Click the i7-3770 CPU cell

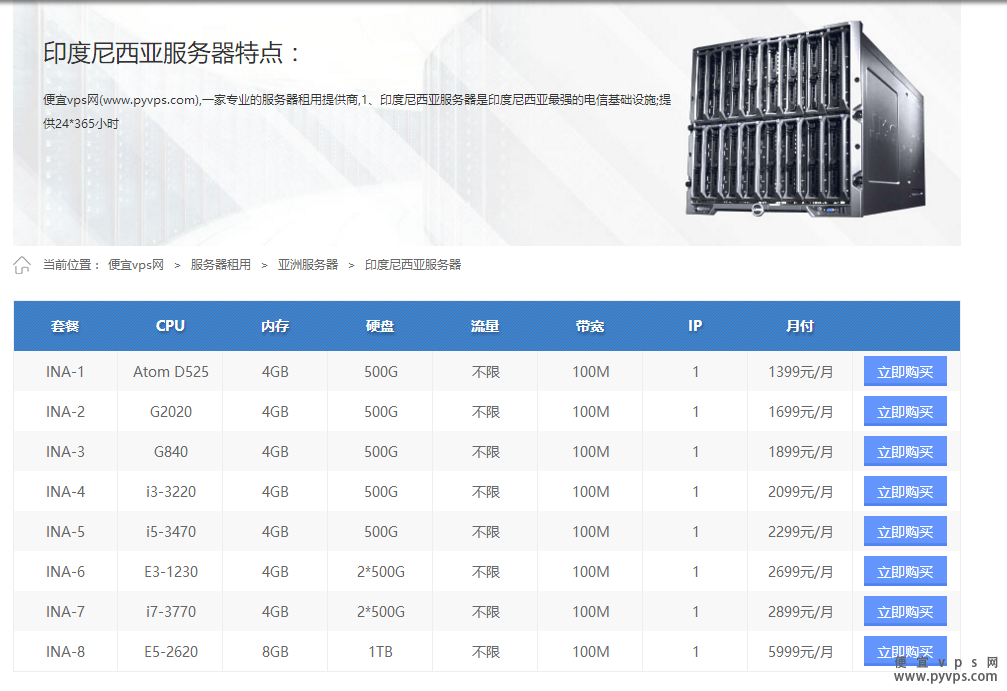click(x=171, y=611)
